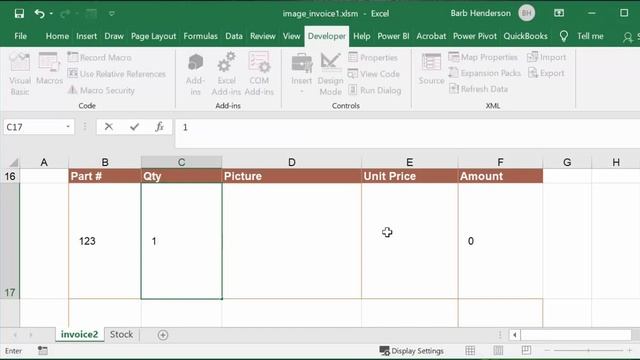The height and width of the screenshot is (360, 640).
Task: Customize Quick Access Toolbar dropdown
Action: pos(111,13)
